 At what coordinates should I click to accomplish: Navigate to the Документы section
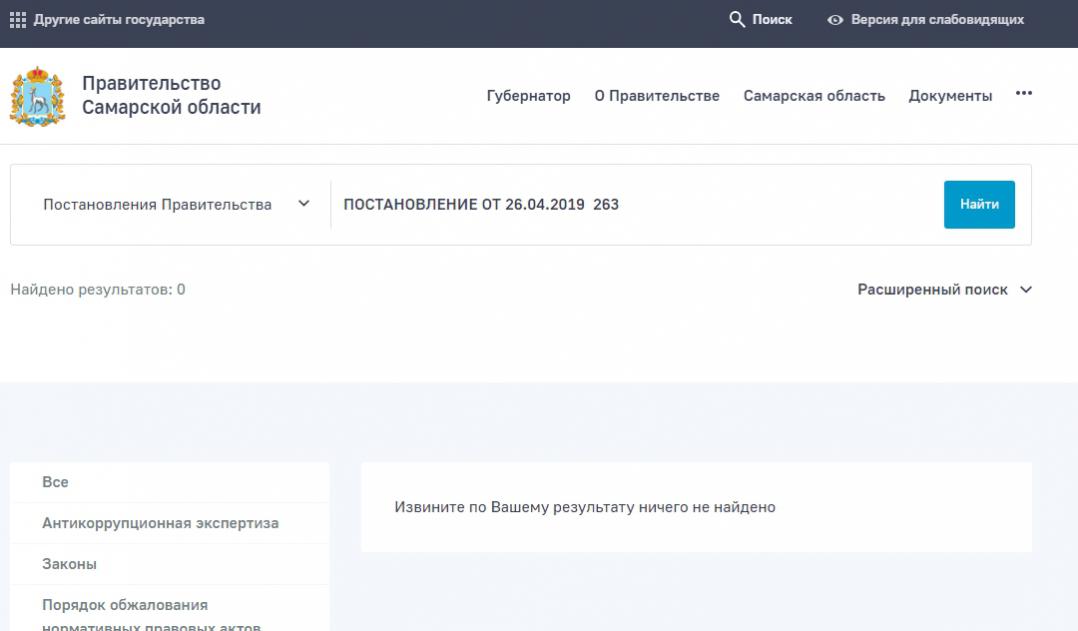(950, 96)
